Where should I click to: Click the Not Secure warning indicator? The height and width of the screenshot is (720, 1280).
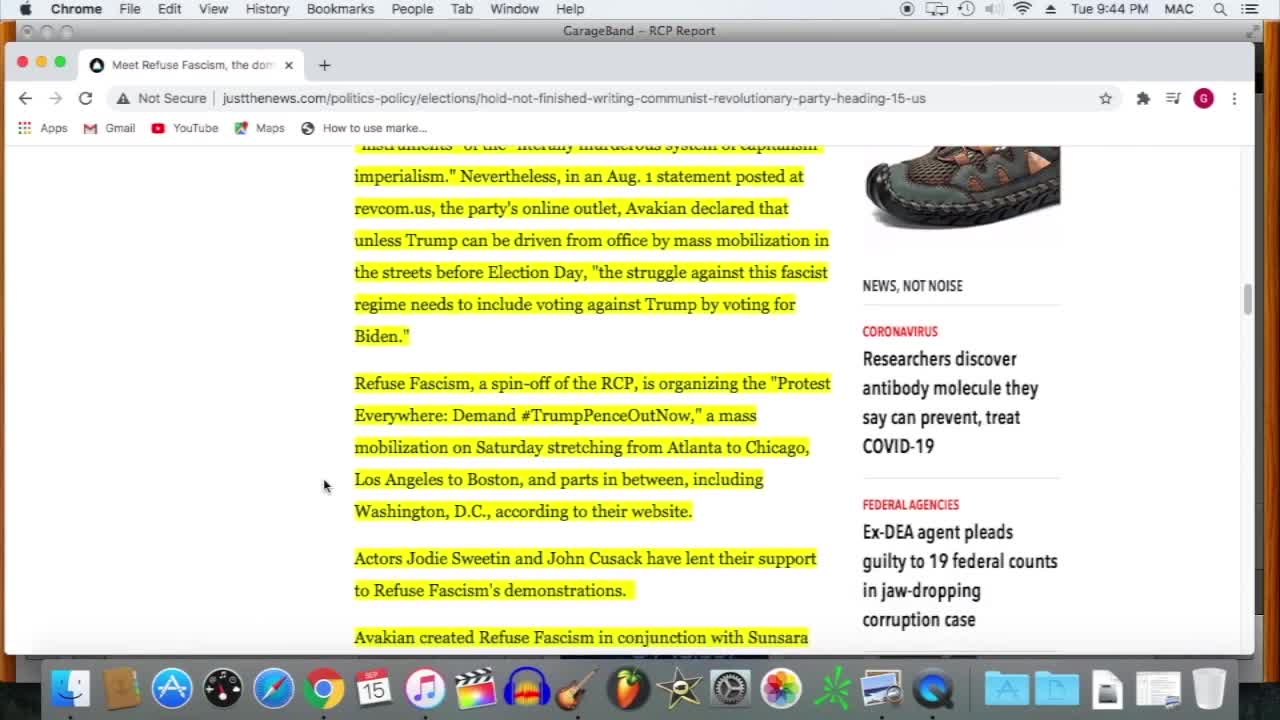pyautogui.click(x=161, y=98)
